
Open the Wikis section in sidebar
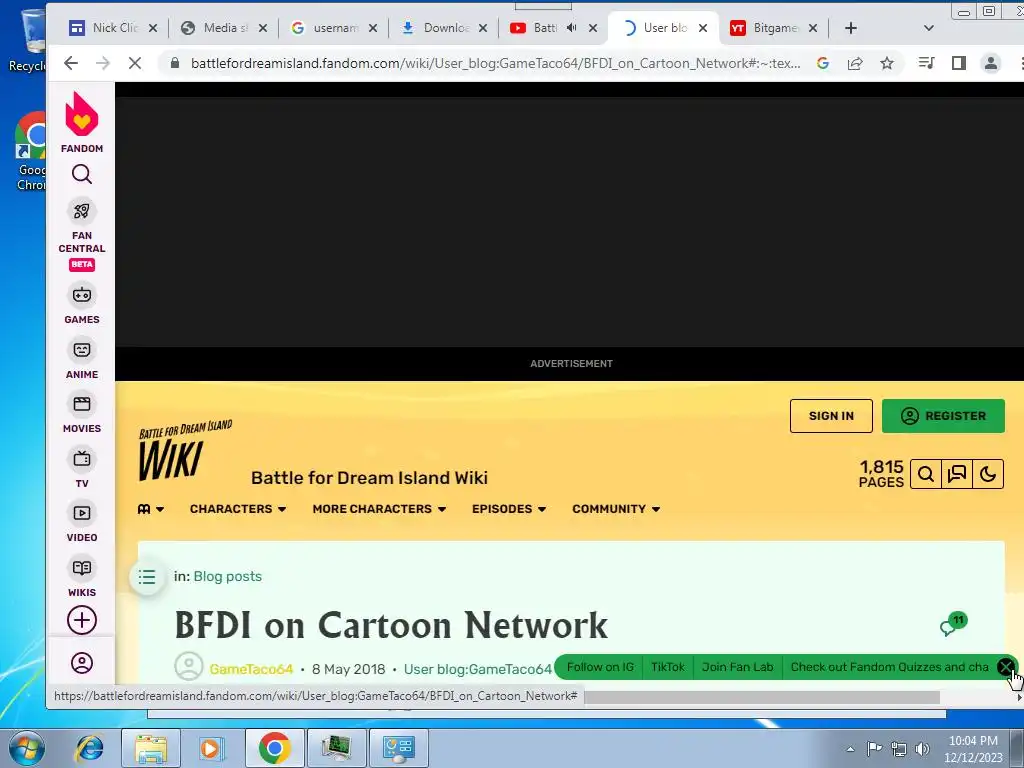[82, 577]
